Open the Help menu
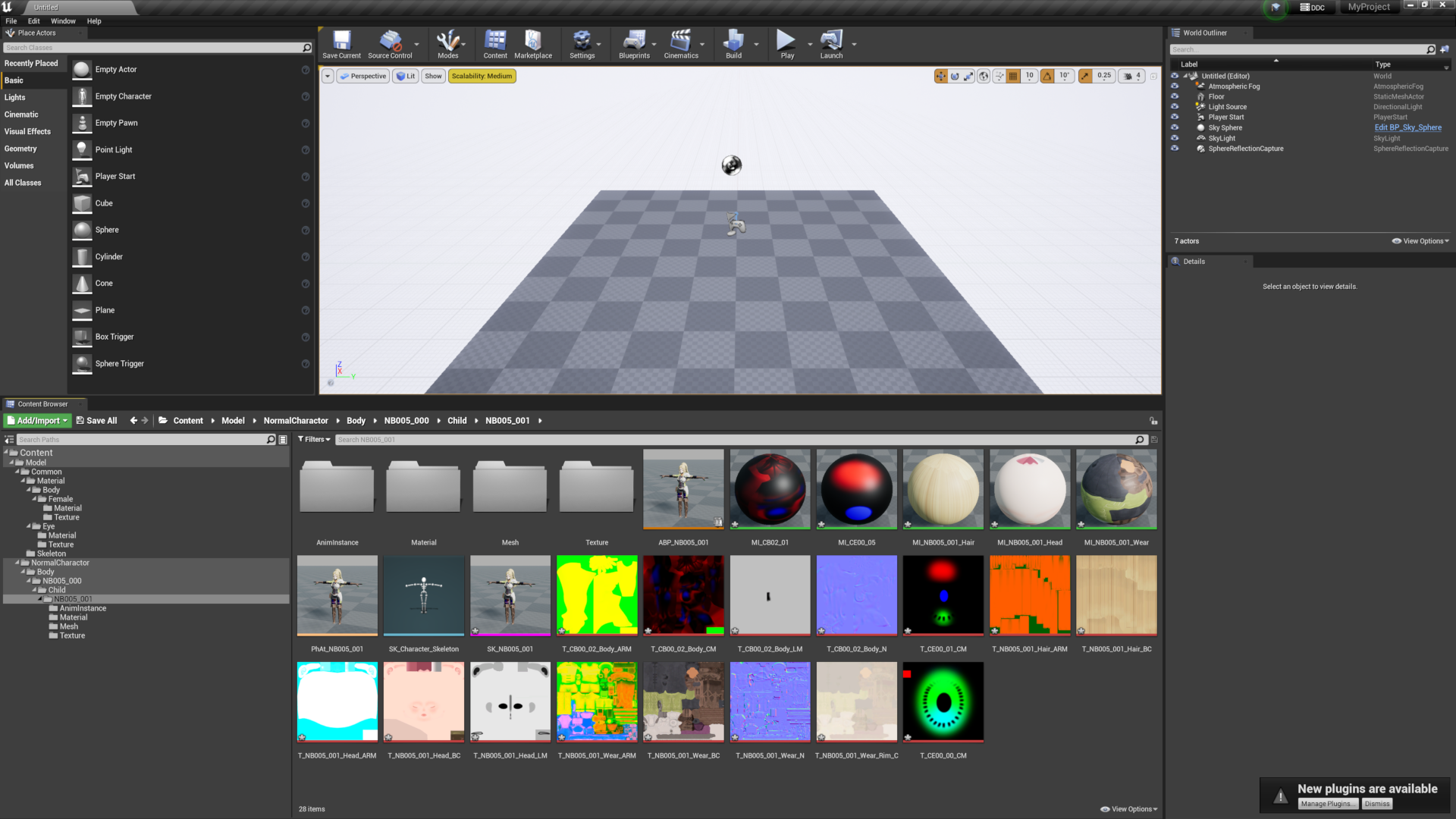Viewport: 1456px width, 819px height. tap(94, 21)
